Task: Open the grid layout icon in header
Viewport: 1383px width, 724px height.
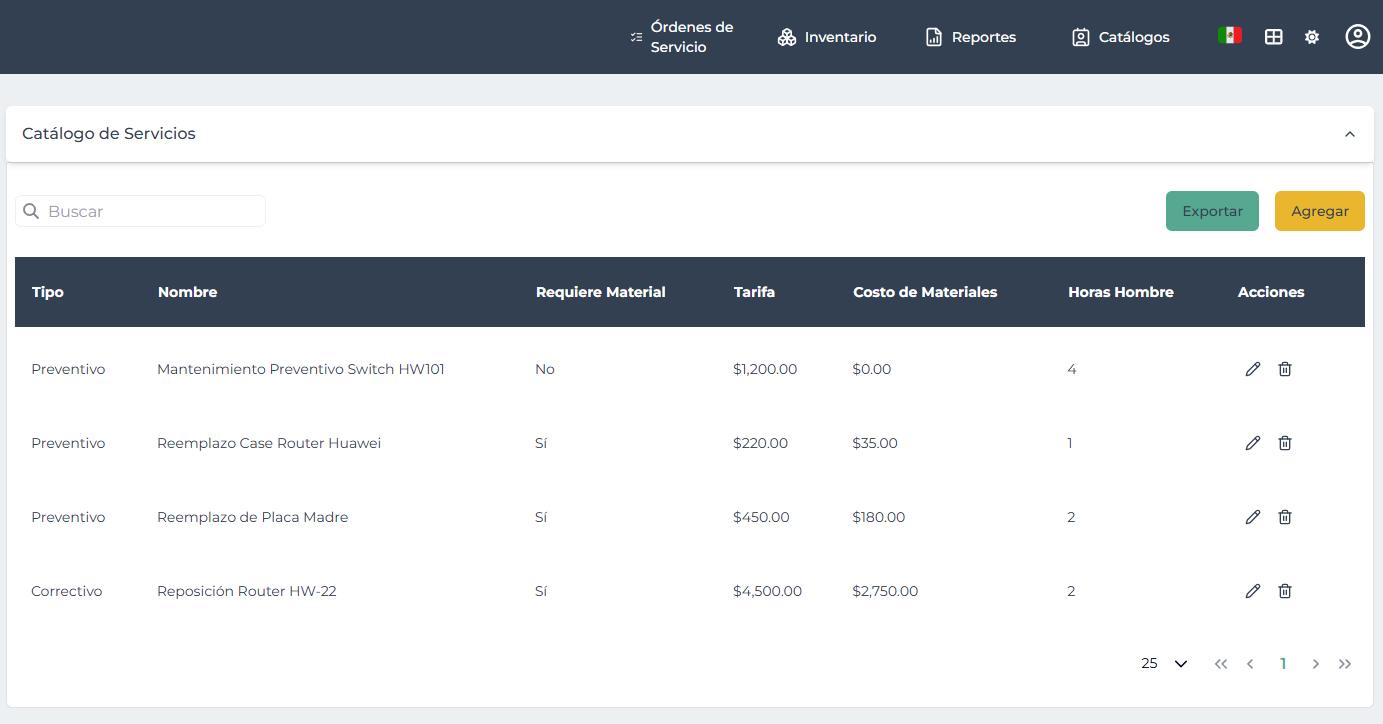Action: coord(1273,37)
